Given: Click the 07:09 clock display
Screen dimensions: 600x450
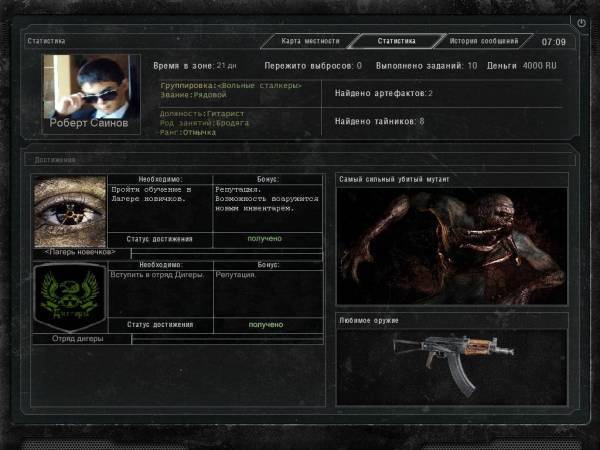Looking at the screenshot, I should tap(553, 42).
